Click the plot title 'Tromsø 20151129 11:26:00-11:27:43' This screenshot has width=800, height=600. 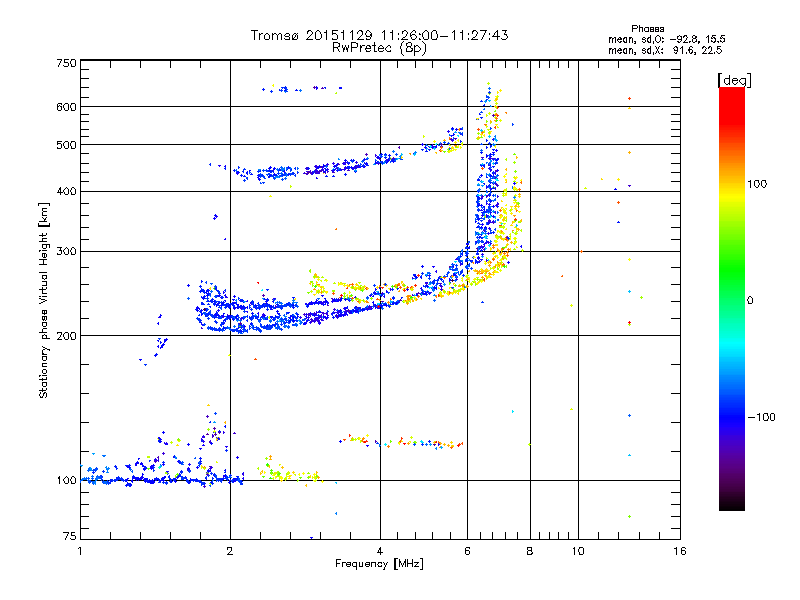(x=379, y=35)
